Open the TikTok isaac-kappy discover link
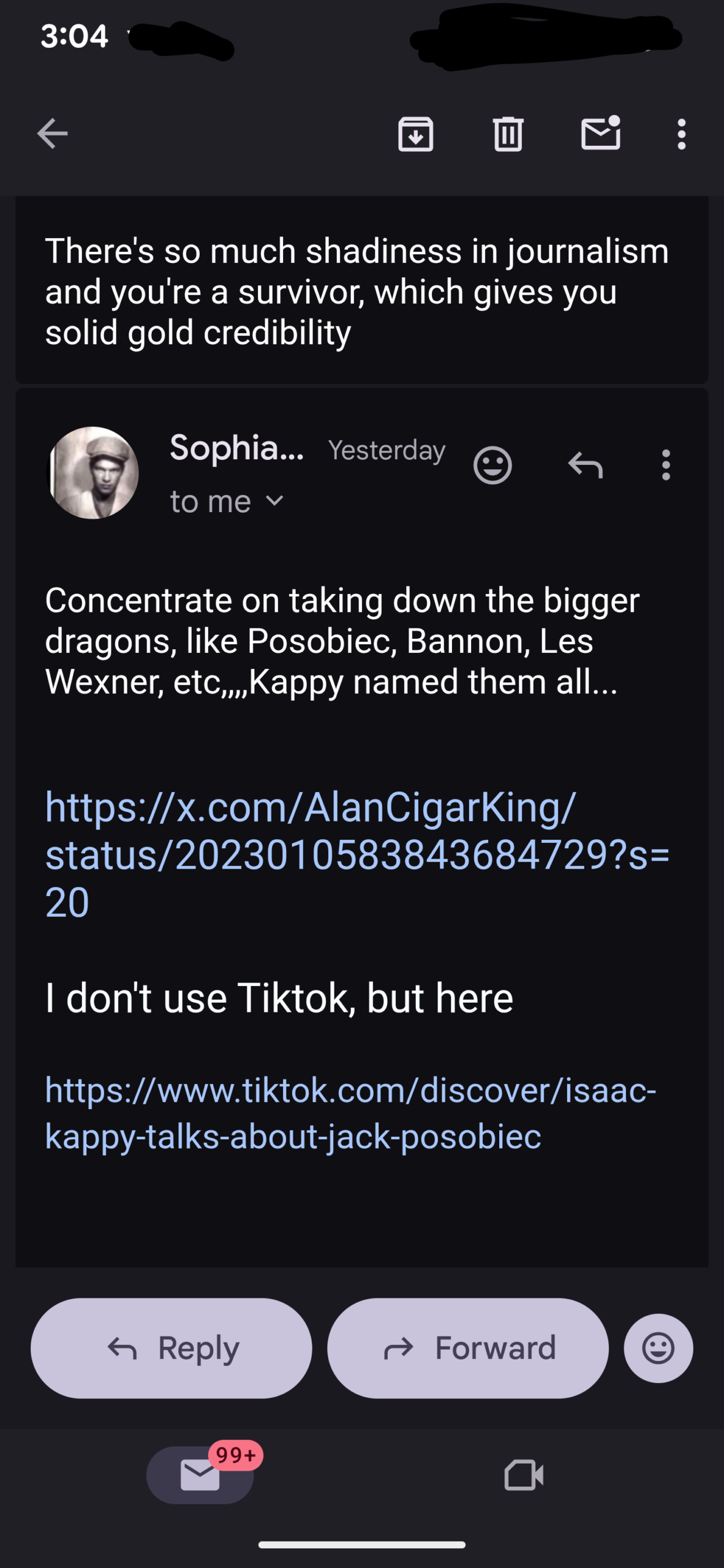The image size is (724, 1568). tap(350, 1114)
